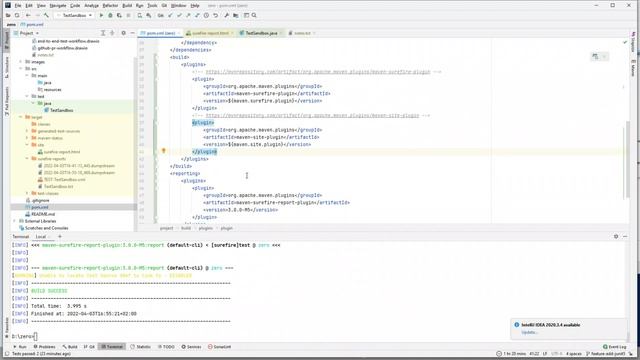Image resolution: width=640 pixels, height=360 pixels.
Task: Open the File menu
Action: (x=18, y=6)
